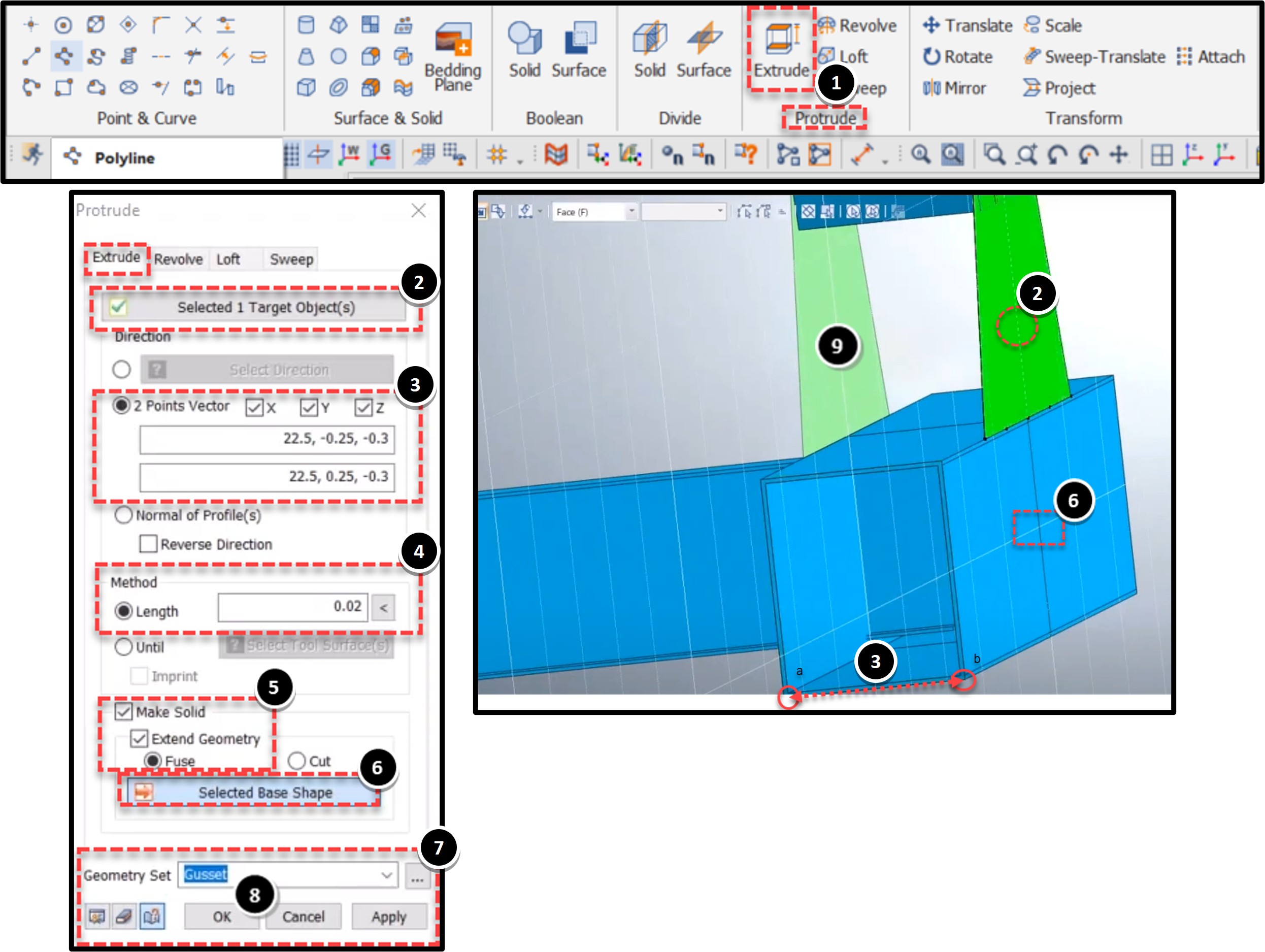1265x952 pixels.
Task: Click the Apply button
Action: coord(389,917)
